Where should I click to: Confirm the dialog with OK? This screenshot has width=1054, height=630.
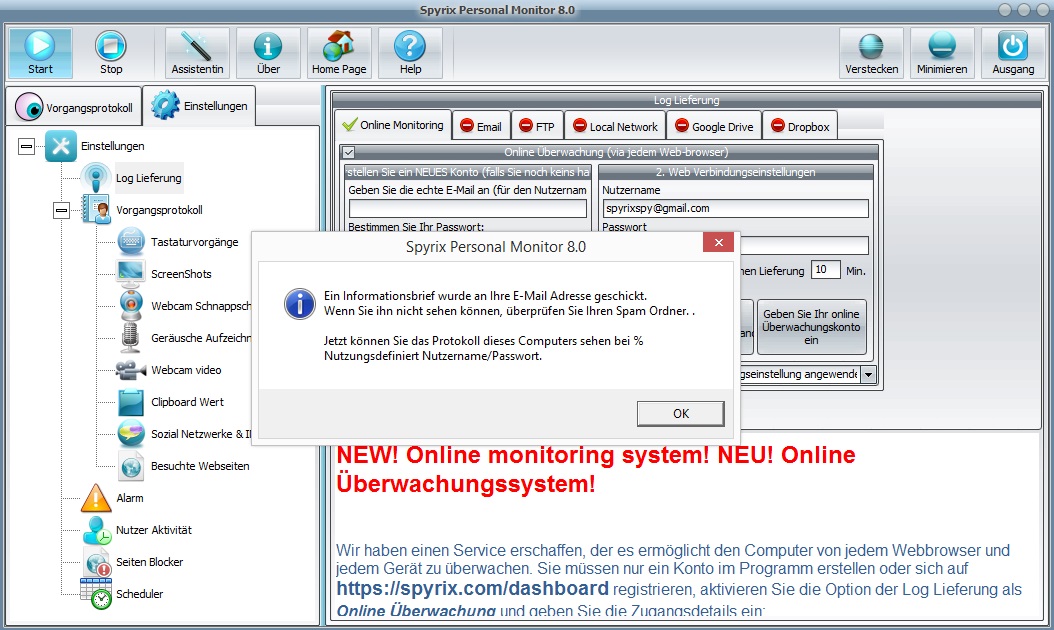pyautogui.click(x=680, y=414)
